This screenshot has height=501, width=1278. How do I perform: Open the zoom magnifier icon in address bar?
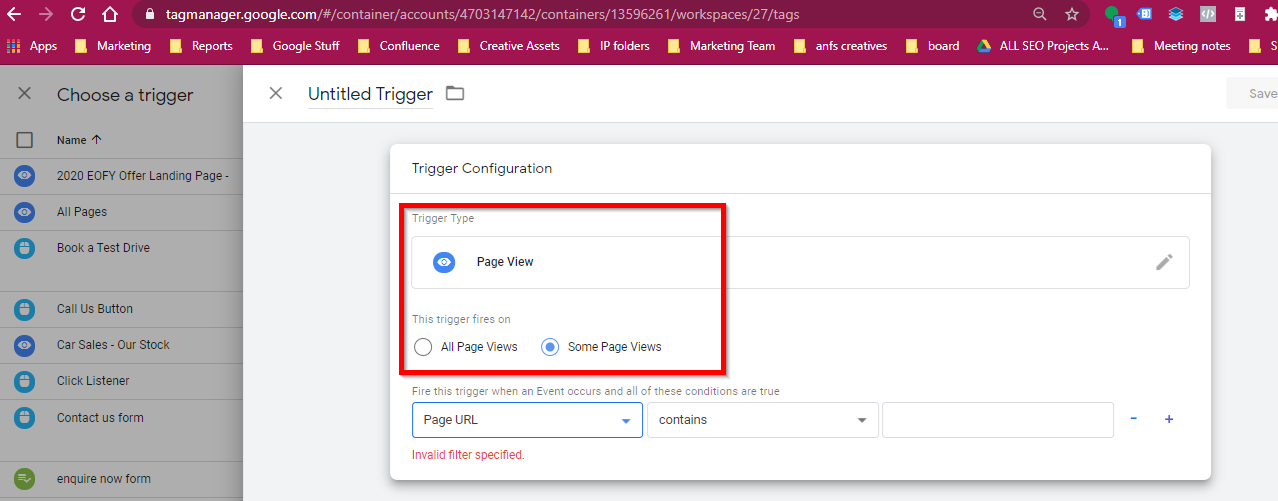(x=1040, y=14)
